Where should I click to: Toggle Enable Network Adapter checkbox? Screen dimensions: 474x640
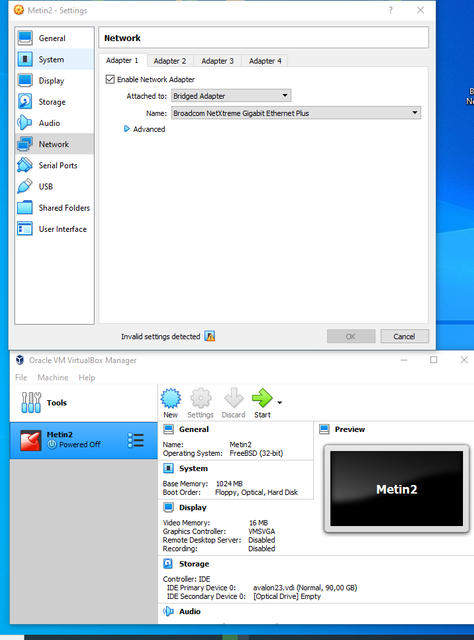pyautogui.click(x=110, y=79)
